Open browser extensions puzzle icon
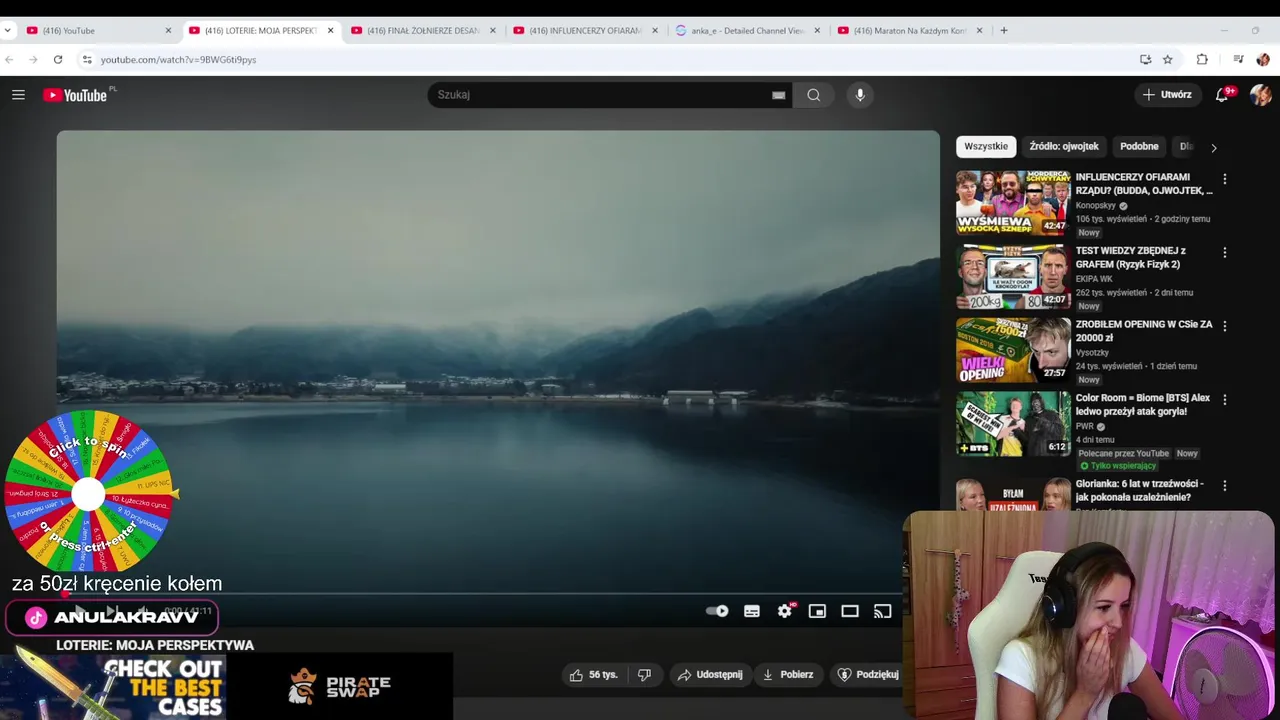The width and height of the screenshot is (1280, 720). click(1202, 59)
